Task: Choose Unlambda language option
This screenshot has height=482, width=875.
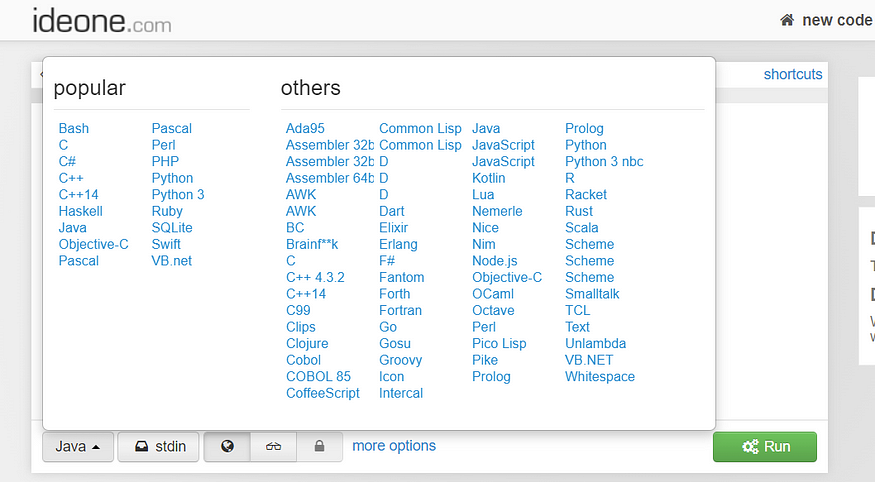Action: [595, 344]
